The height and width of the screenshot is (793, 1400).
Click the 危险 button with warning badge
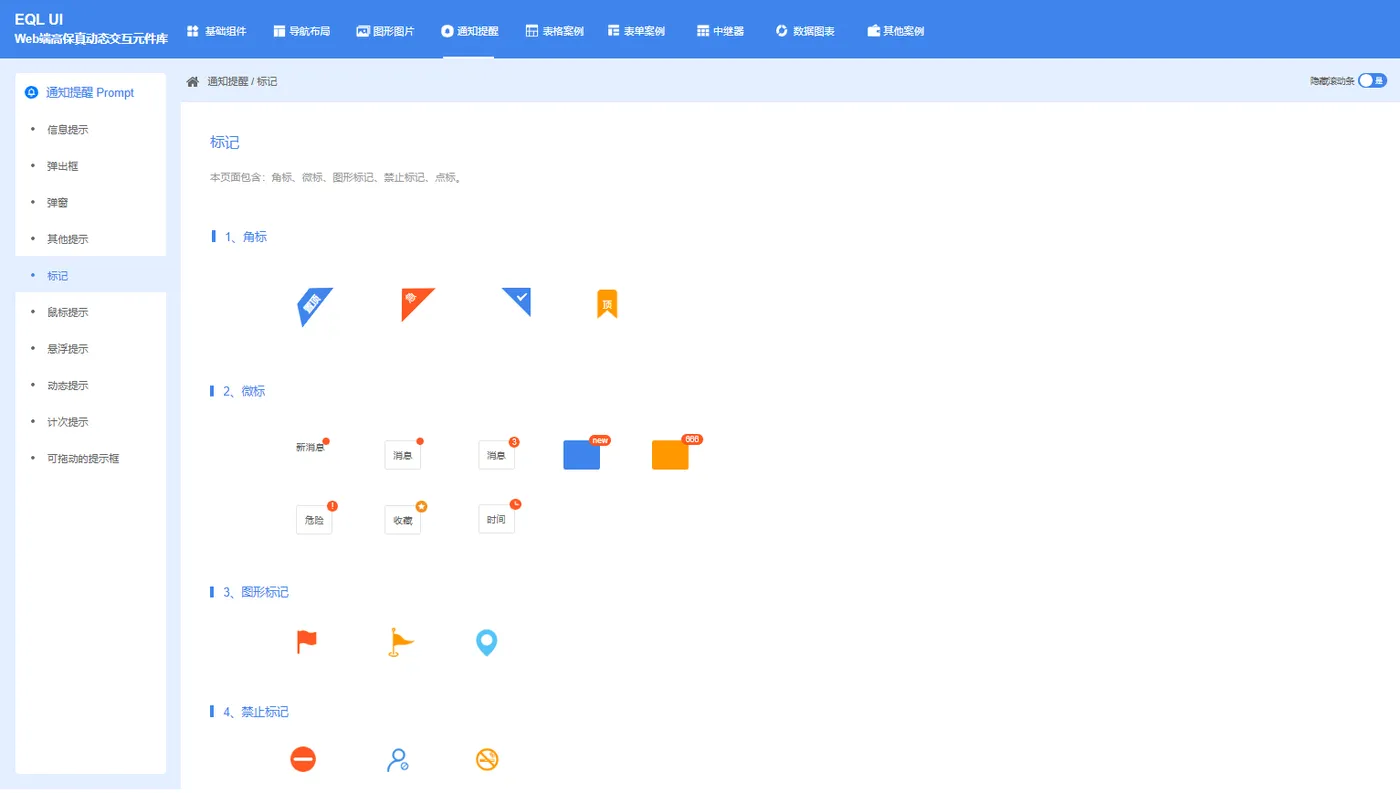coord(314,520)
